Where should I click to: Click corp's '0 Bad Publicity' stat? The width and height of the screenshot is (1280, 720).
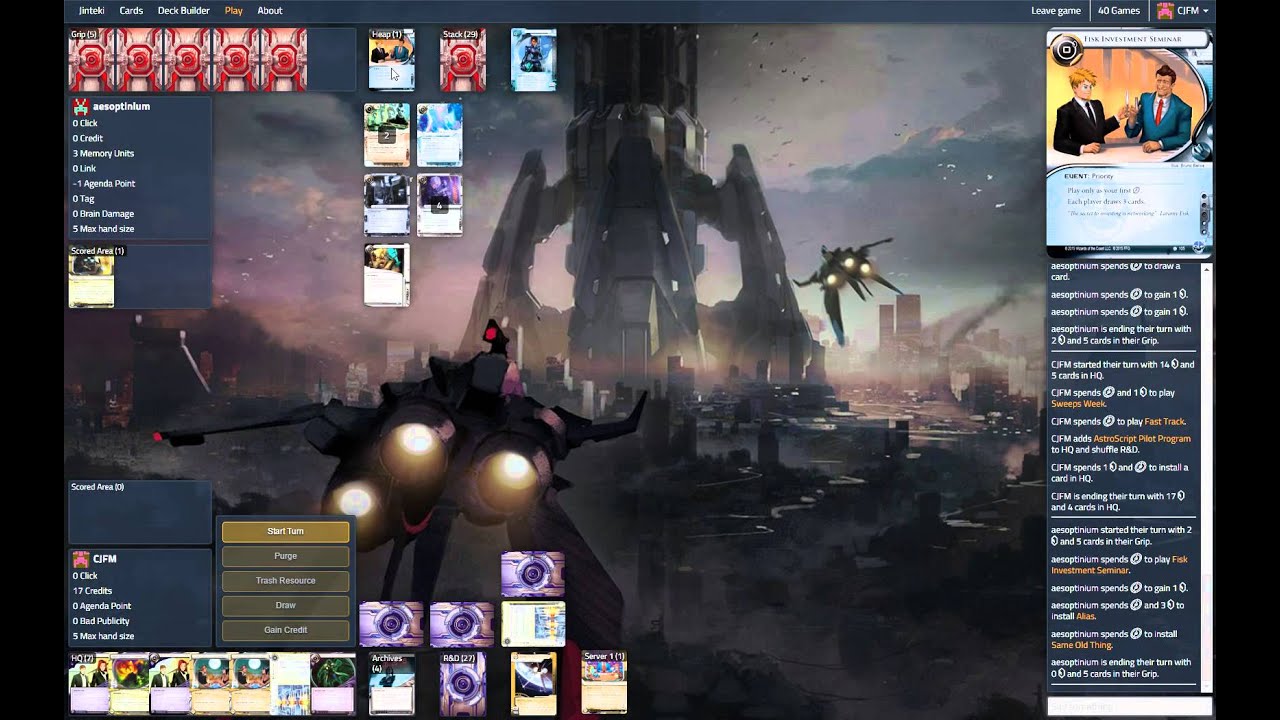(101, 621)
